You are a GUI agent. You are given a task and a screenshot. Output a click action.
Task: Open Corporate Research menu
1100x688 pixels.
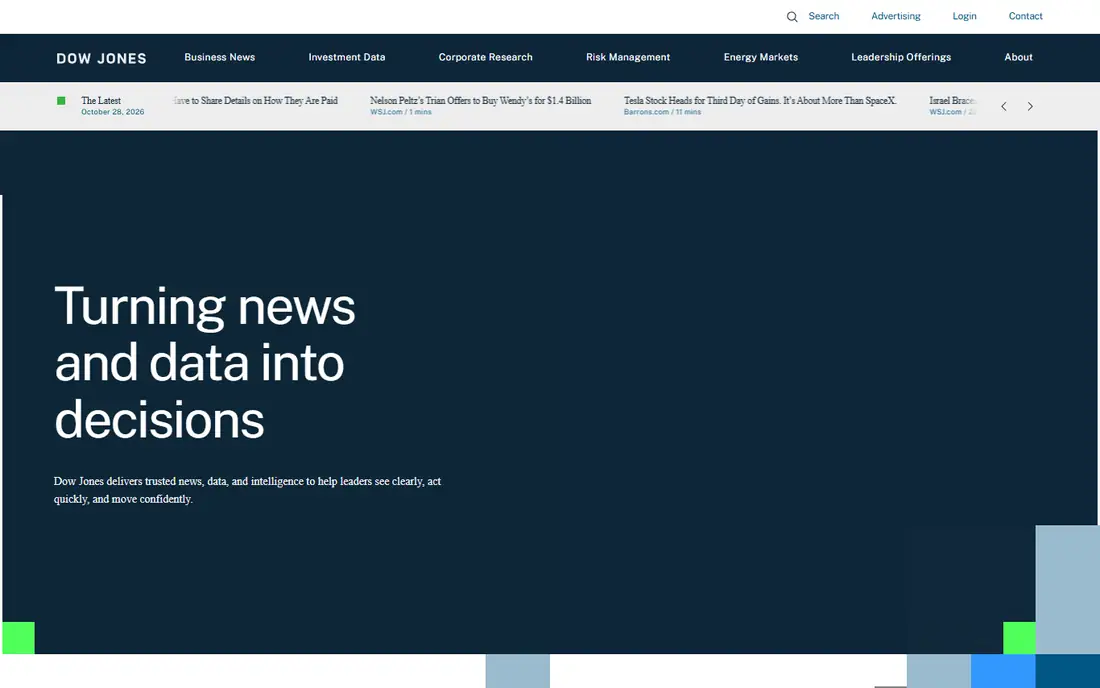click(485, 58)
